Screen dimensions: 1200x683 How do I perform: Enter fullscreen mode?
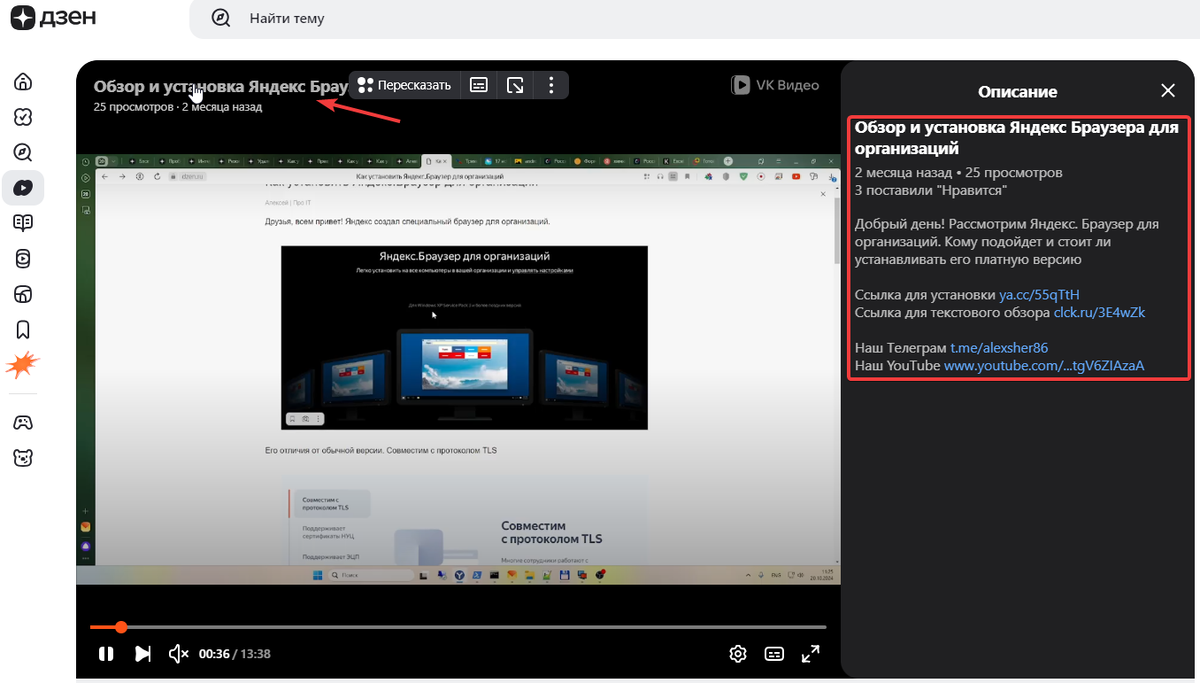pos(811,654)
